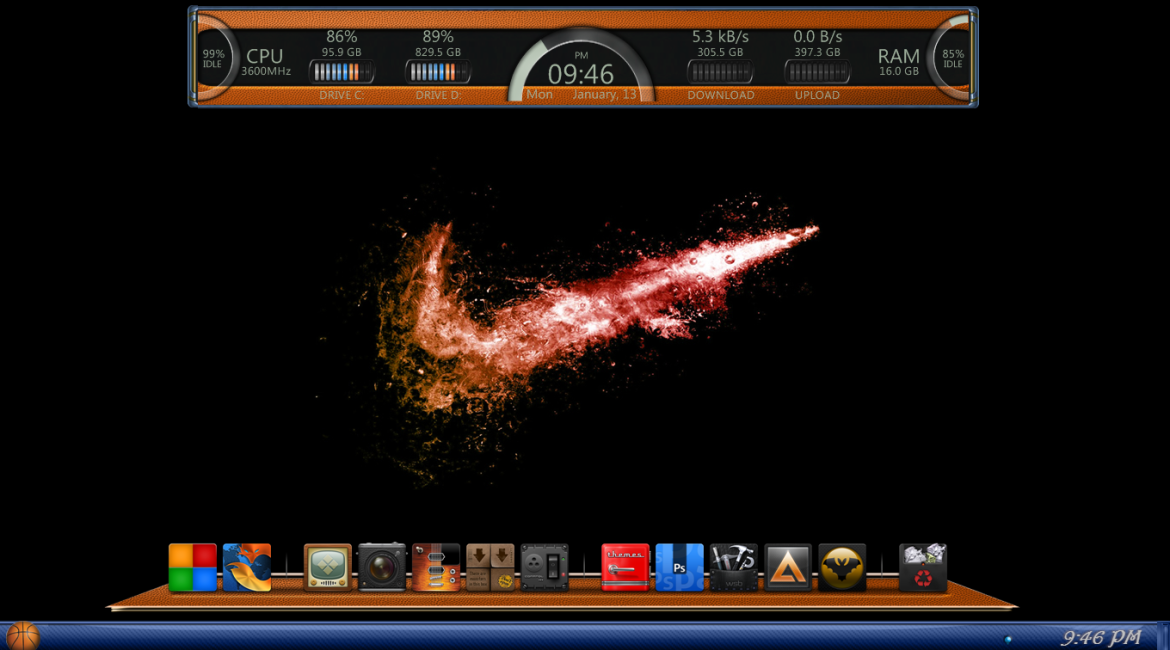Click the 397.3 GB upload total

pos(817,52)
